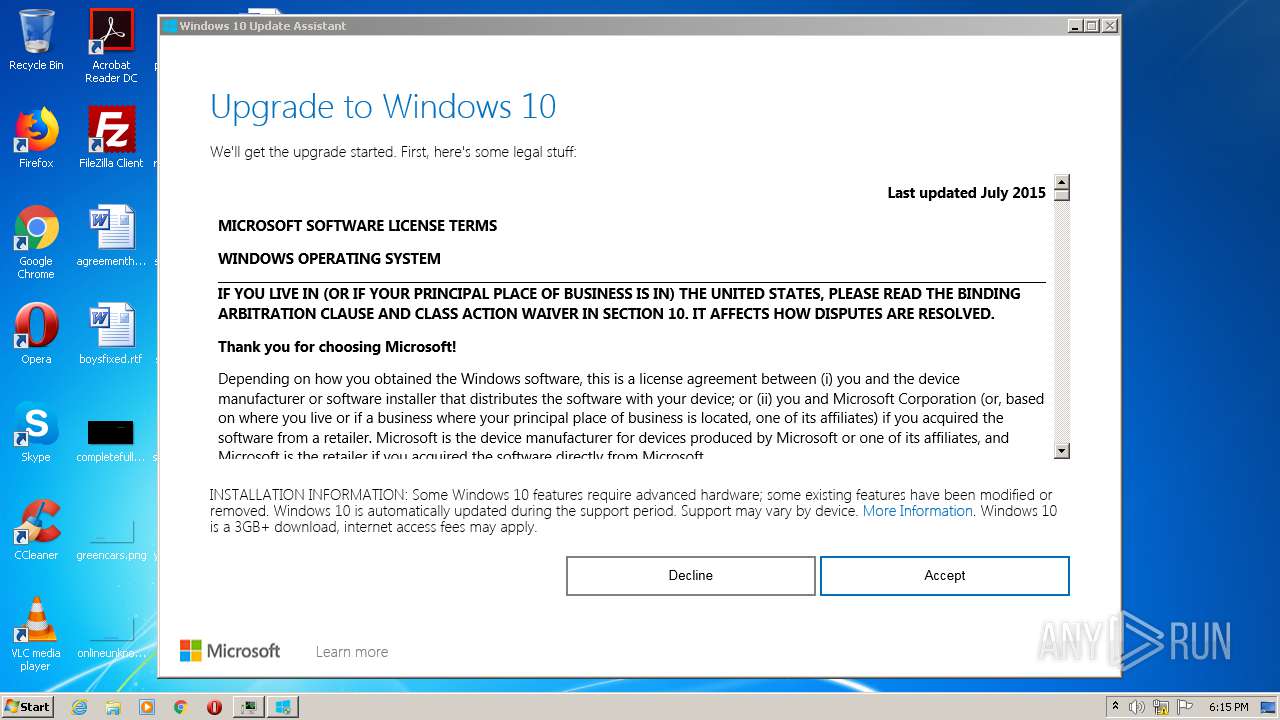1280x720 pixels.
Task: Launch Opera from the taskbar
Action: [x=214, y=707]
